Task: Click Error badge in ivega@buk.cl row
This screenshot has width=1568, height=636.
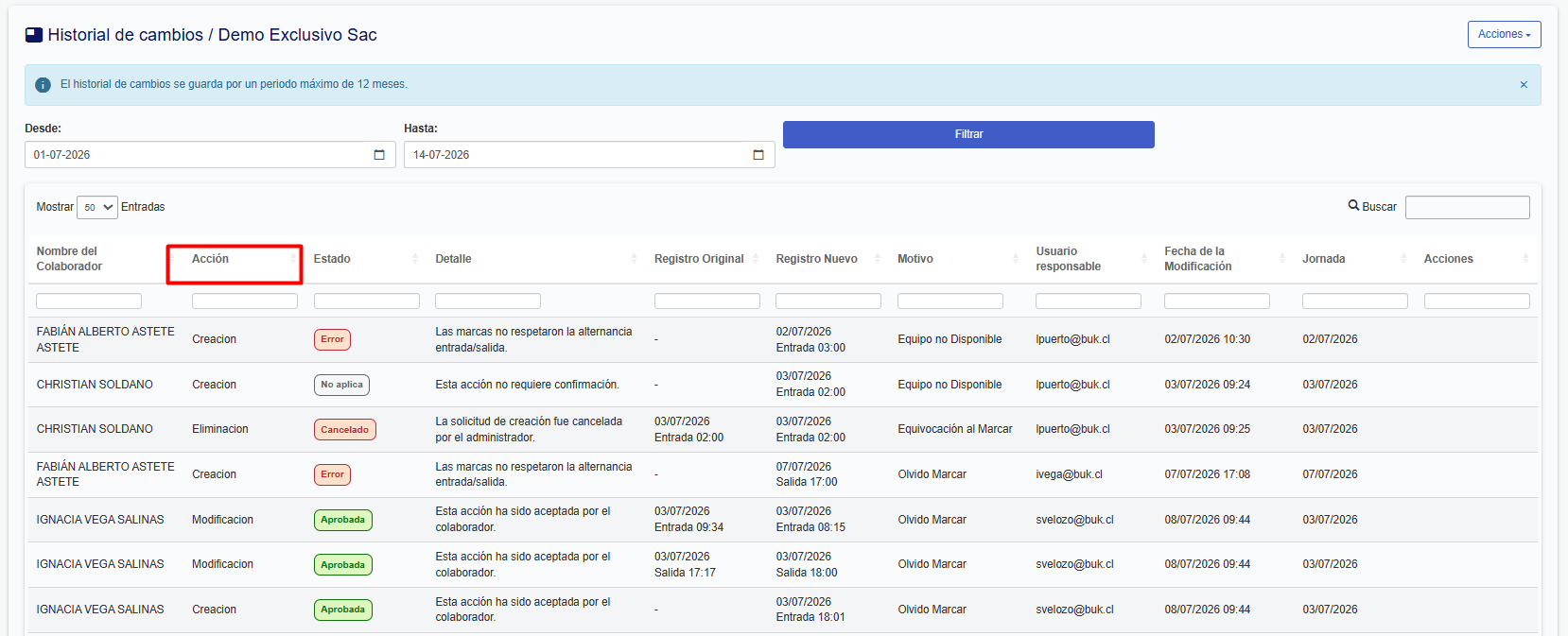Action: pos(332,474)
